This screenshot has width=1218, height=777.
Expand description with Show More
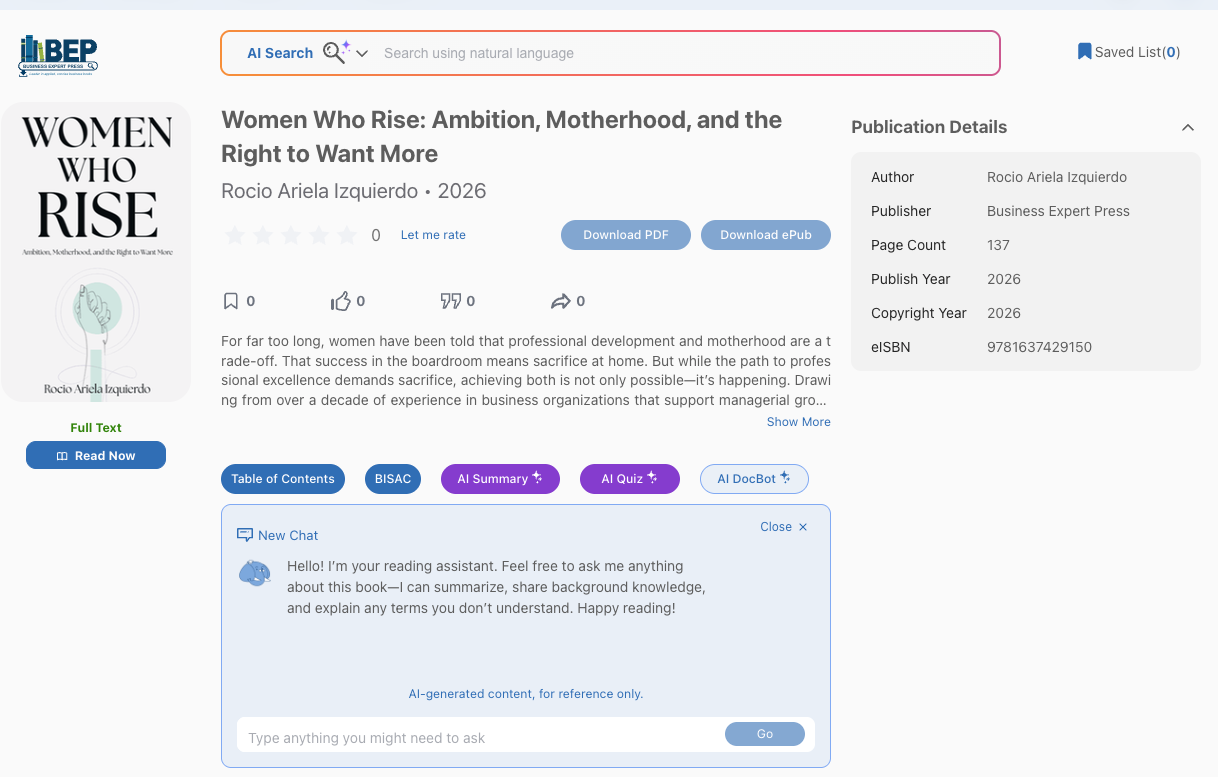coord(798,422)
